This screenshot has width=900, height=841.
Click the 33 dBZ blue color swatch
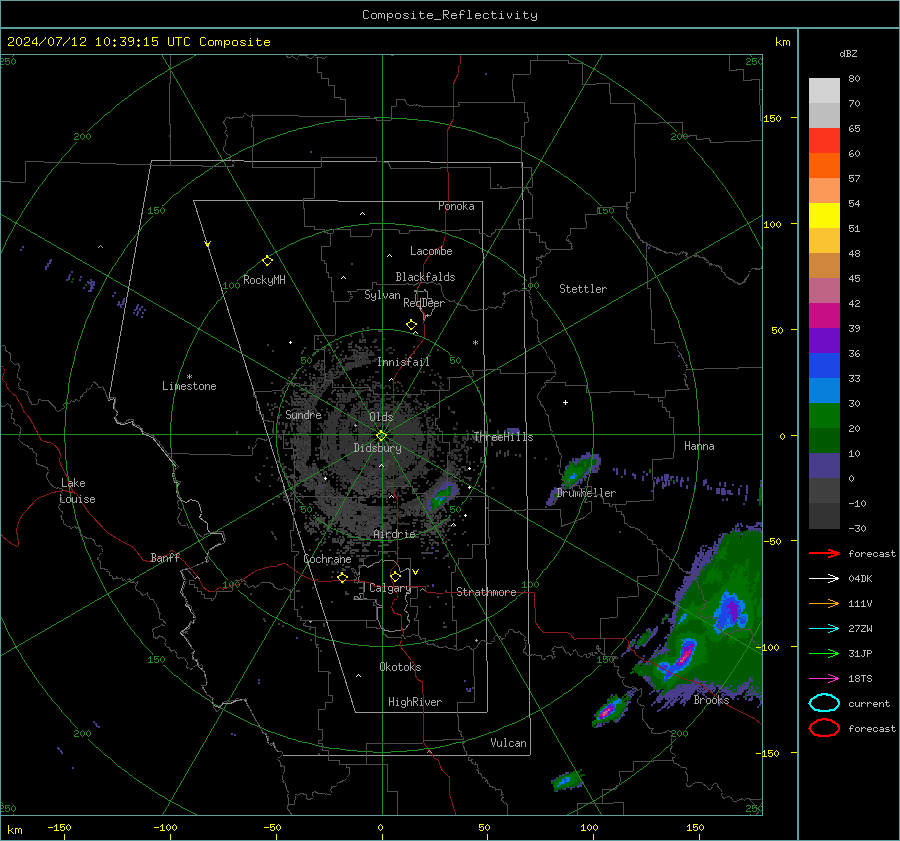tap(824, 365)
